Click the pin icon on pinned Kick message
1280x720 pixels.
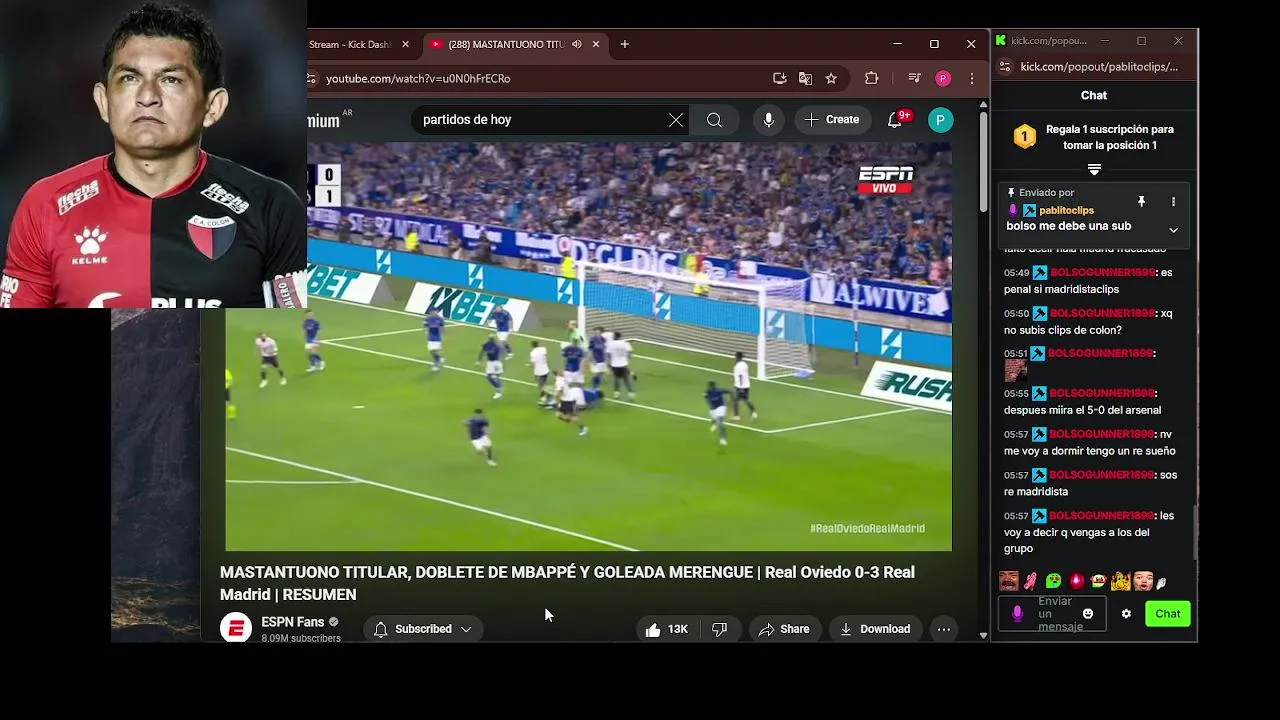pyautogui.click(x=1141, y=202)
